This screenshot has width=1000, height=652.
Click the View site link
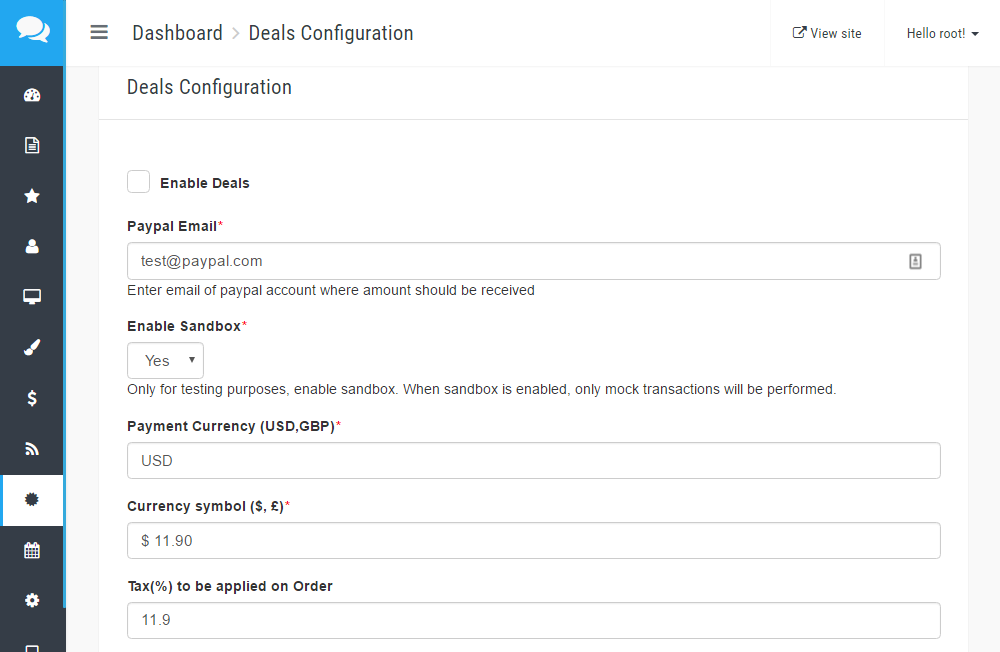(827, 33)
